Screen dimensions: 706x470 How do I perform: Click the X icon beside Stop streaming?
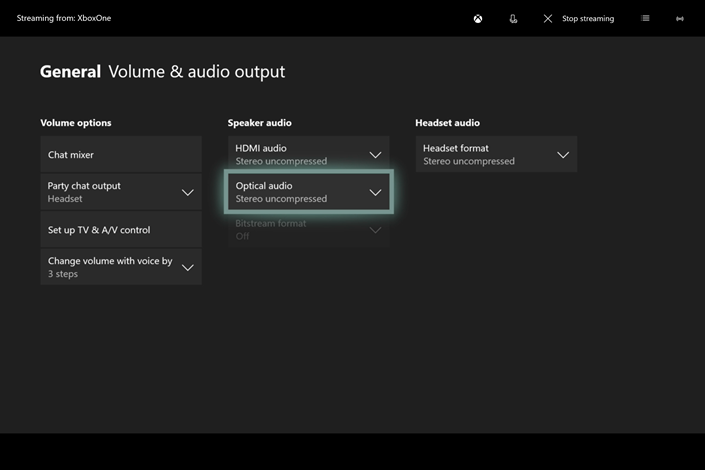(548, 19)
